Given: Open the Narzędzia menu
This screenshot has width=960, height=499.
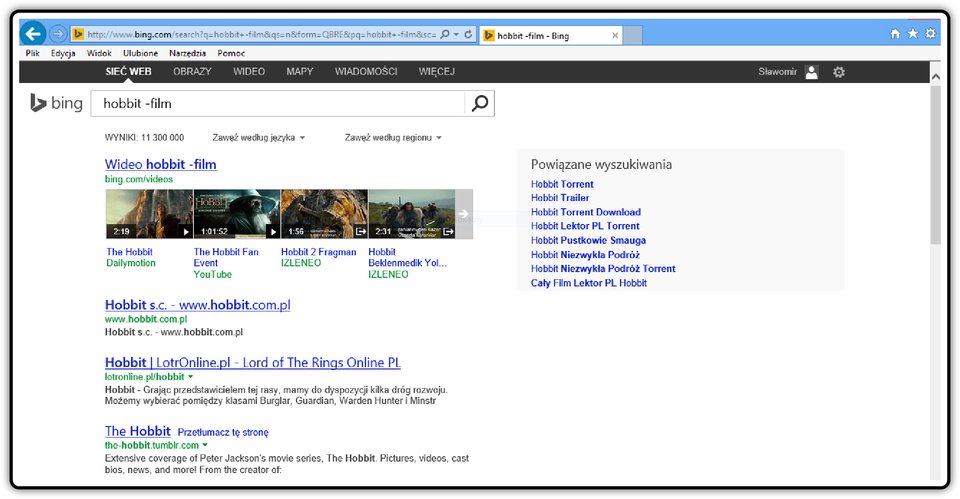Looking at the screenshot, I should click(x=187, y=53).
